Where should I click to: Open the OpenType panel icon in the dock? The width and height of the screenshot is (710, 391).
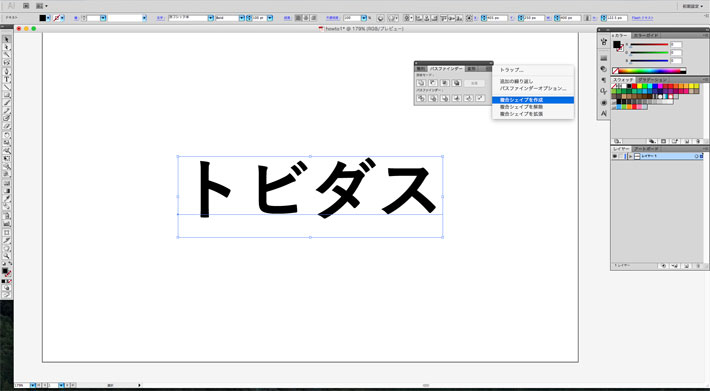click(x=604, y=91)
